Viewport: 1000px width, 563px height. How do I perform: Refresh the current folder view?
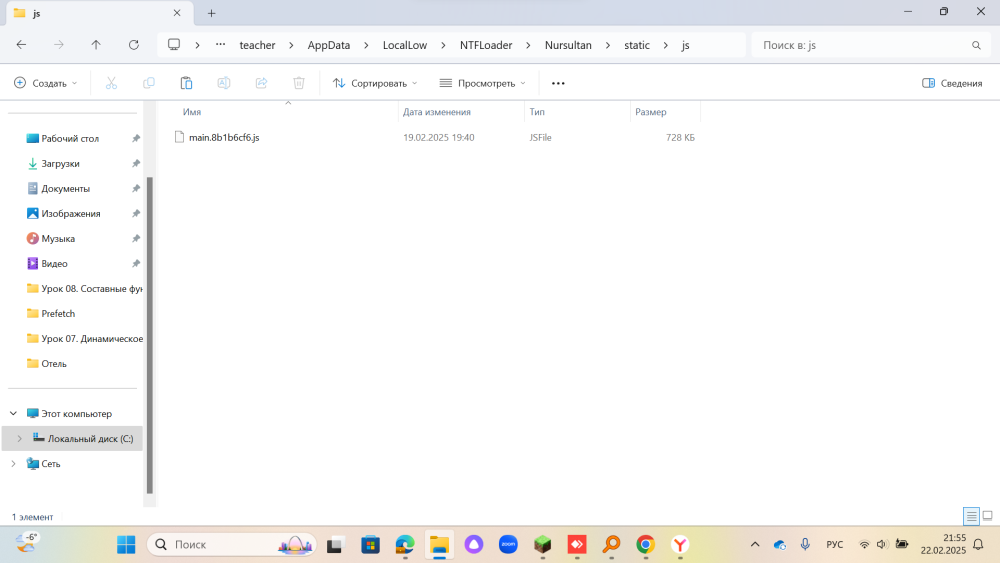(x=133, y=45)
